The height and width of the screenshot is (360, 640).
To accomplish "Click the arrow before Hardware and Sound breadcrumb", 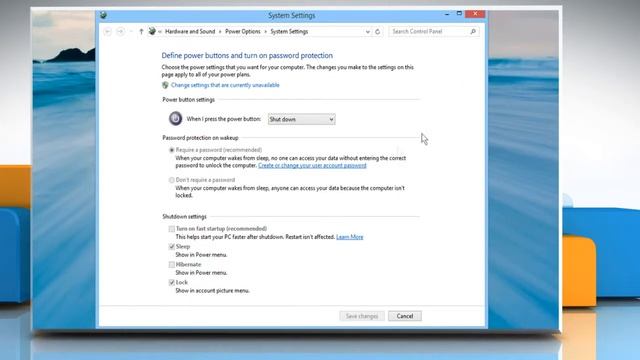I will [160, 31].
